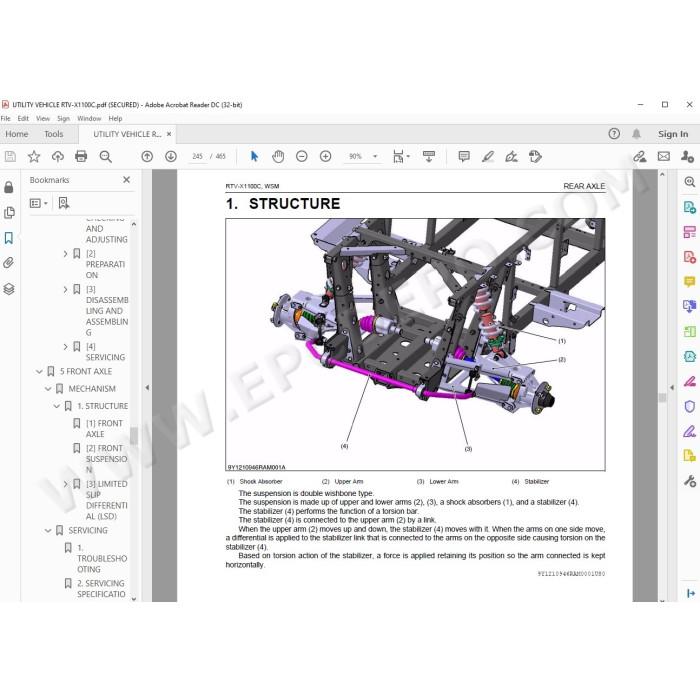
Task: Open the attachments paperclip panel
Action: point(8,262)
